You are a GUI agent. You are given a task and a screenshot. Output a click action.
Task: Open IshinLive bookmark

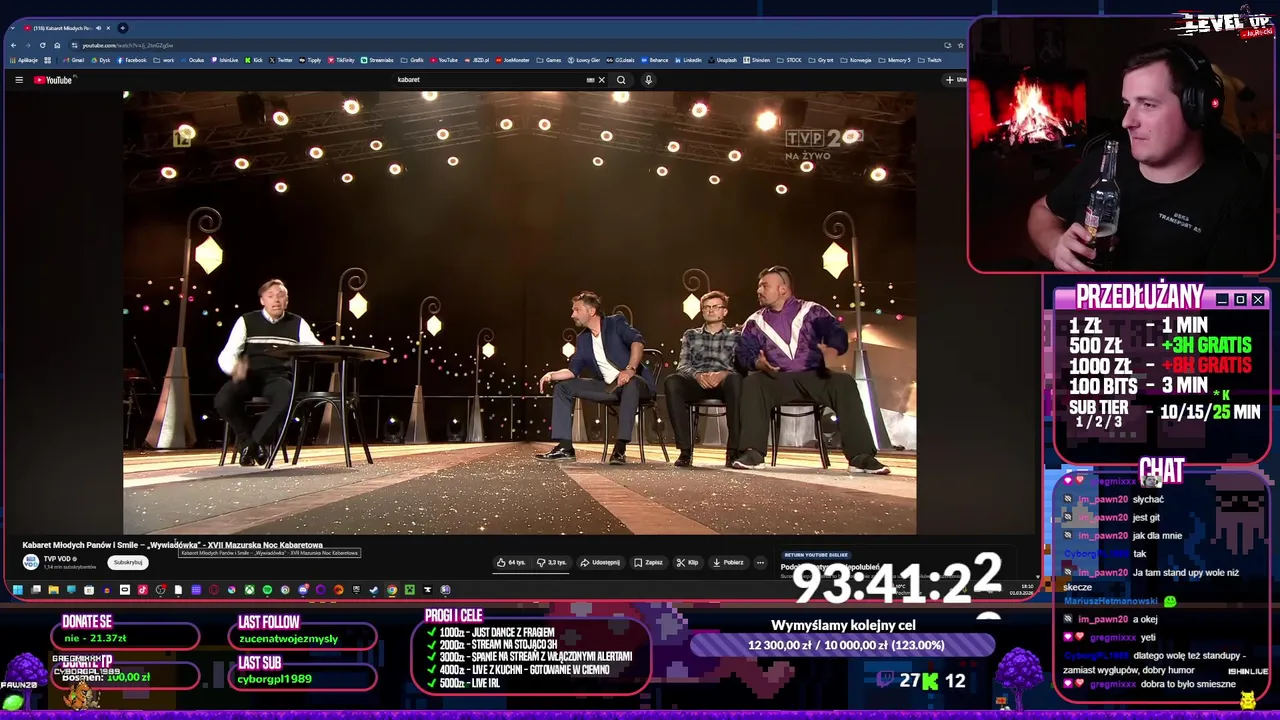click(224, 60)
